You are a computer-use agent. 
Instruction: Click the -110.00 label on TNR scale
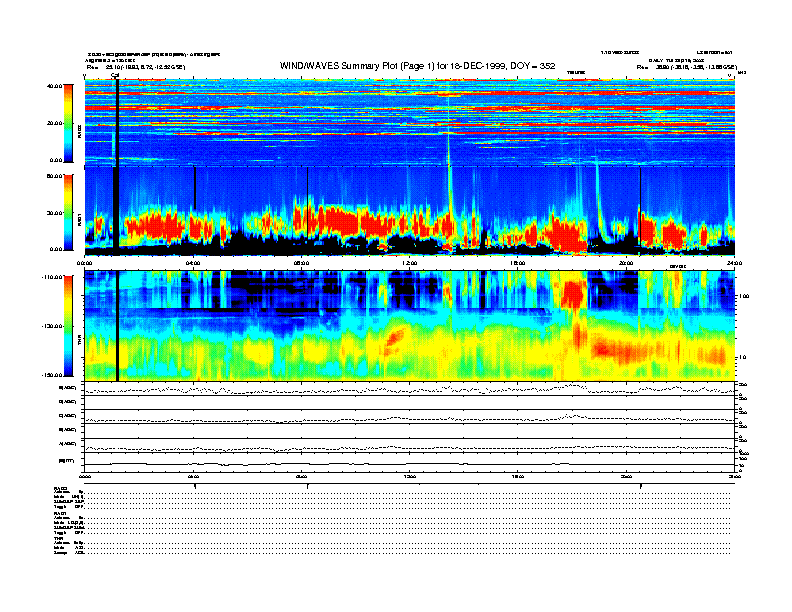(x=52, y=277)
